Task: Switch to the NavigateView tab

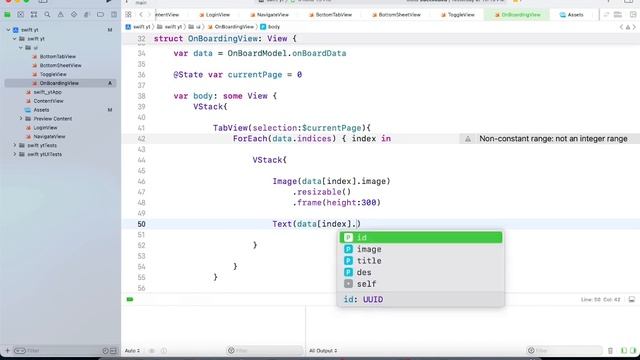Action: [x=269, y=15]
